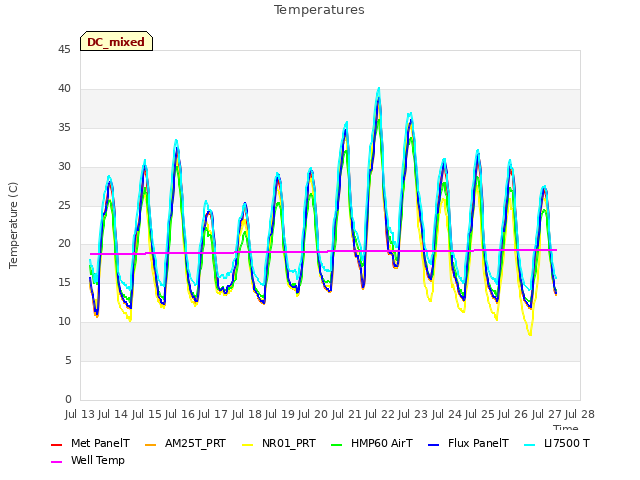The width and height of the screenshot is (640, 480).
Task: Click the Jul 13 x-axis tick label
Action: pyautogui.click(x=80, y=414)
